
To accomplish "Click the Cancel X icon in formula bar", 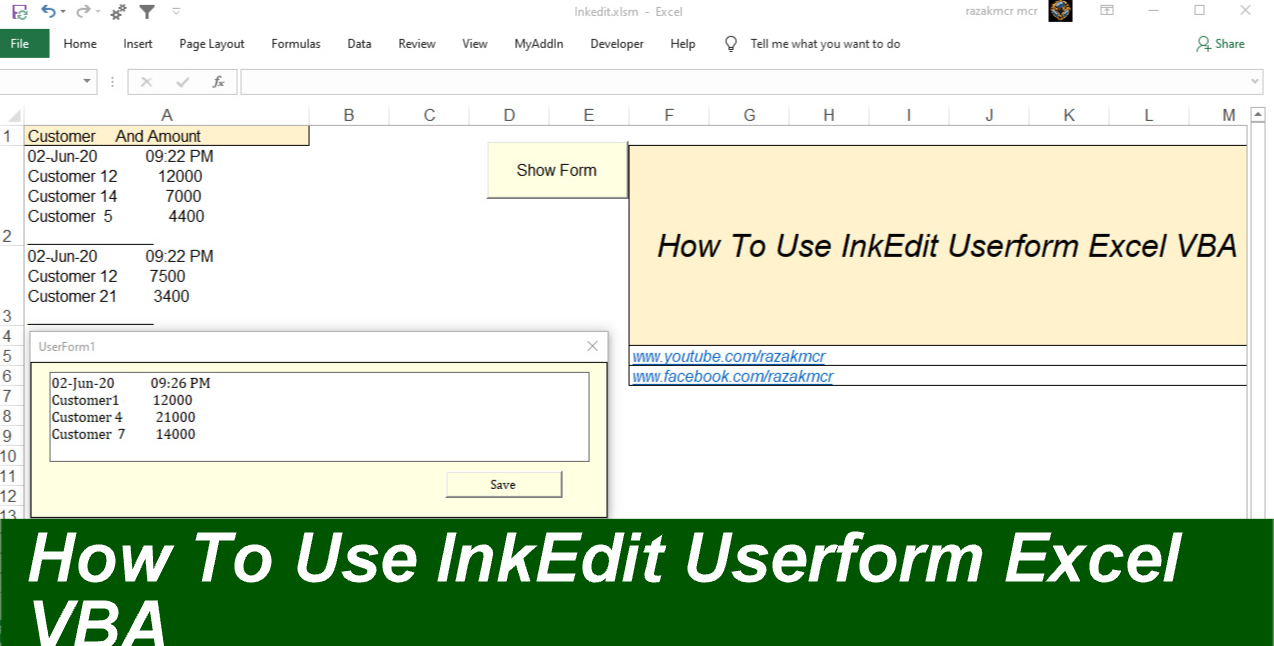I will point(147,82).
